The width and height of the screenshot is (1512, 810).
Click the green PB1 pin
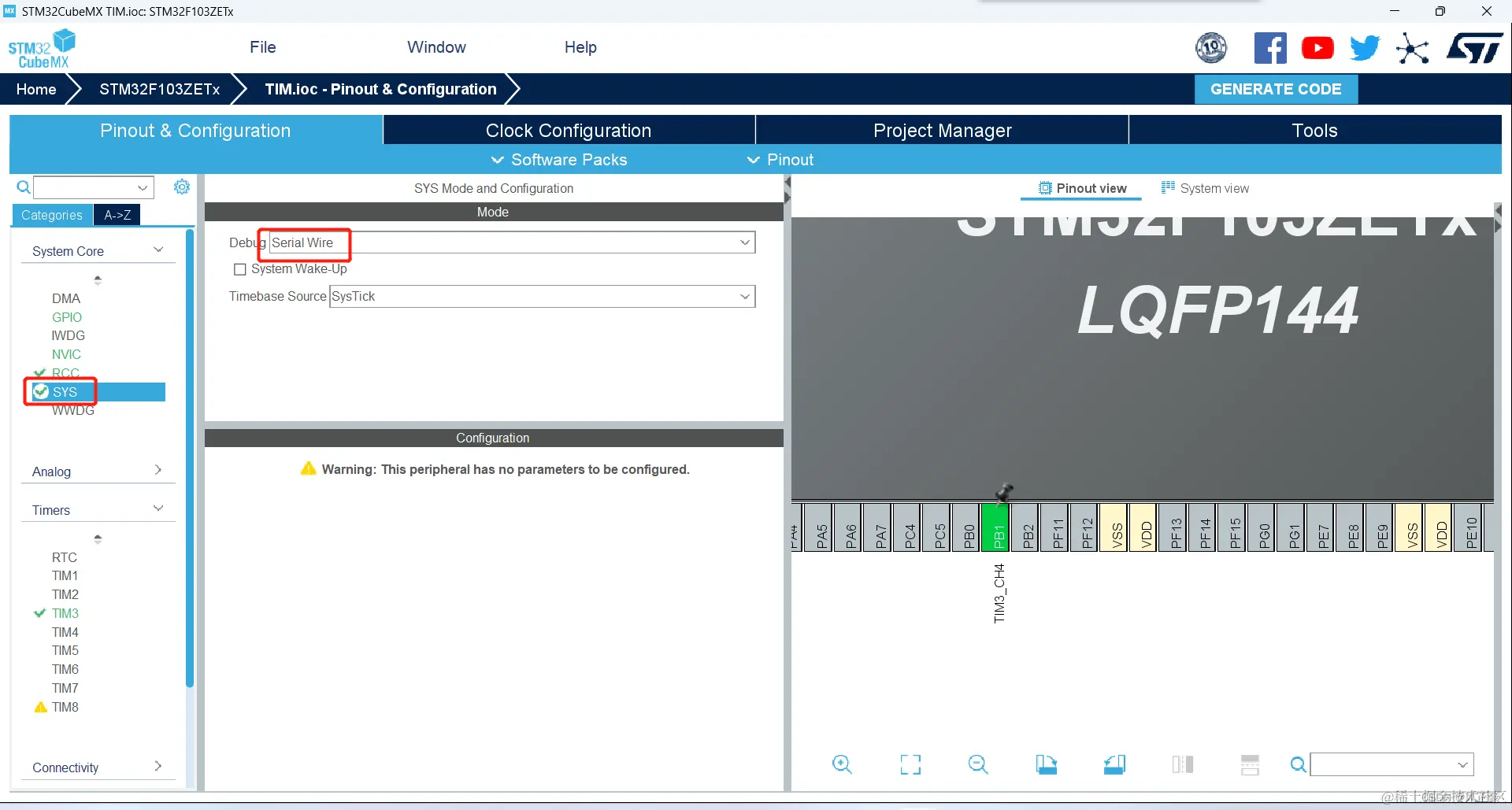tap(995, 527)
